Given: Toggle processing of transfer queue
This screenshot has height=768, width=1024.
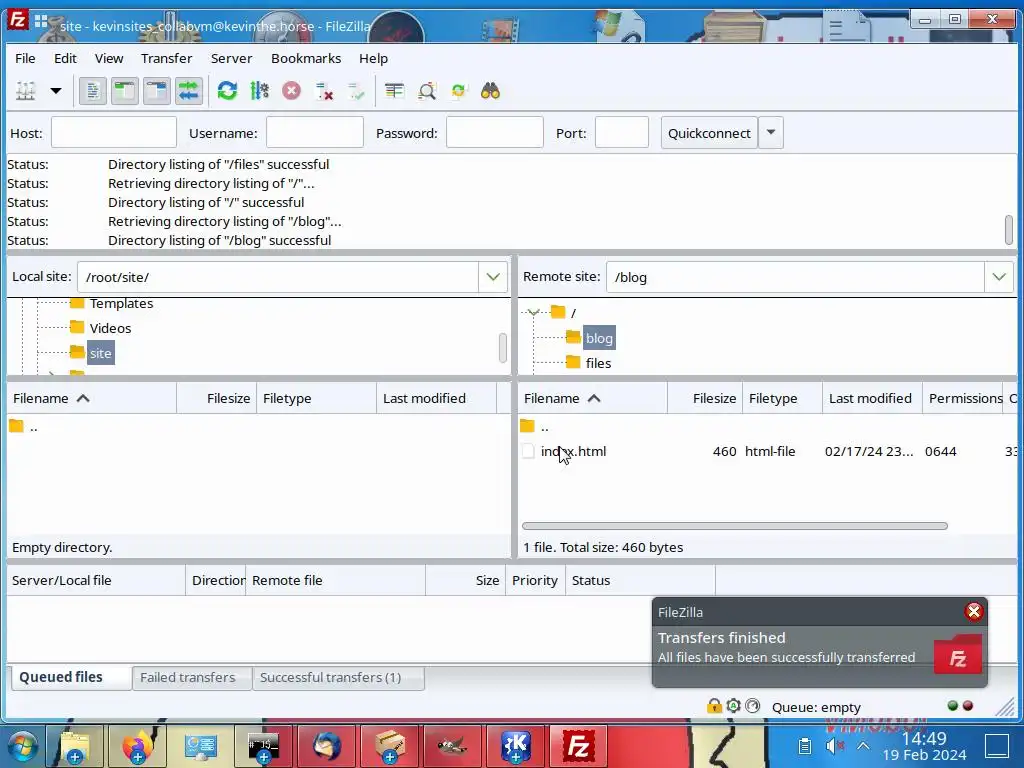Looking at the screenshot, I should click(259, 91).
